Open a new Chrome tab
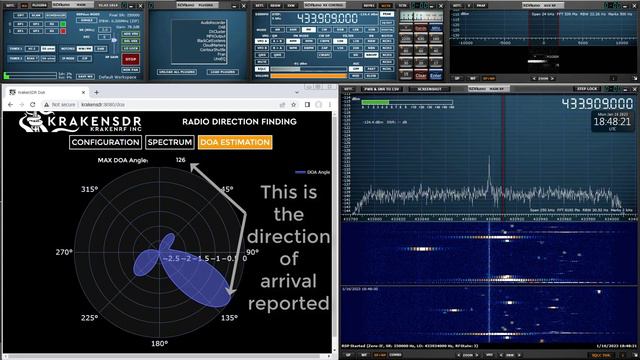 (96, 93)
